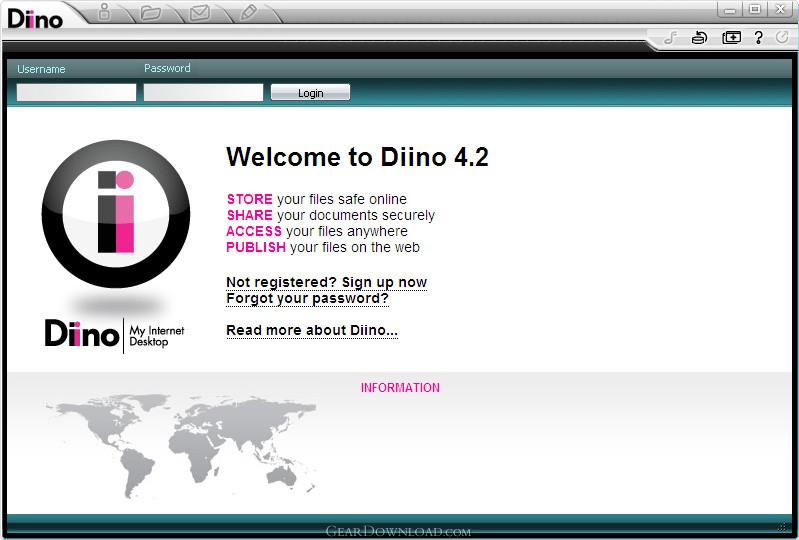The height and width of the screenshot is (540, 799).
Task: Click 'SHARE your documents securely' text
Action: [331, 215]
